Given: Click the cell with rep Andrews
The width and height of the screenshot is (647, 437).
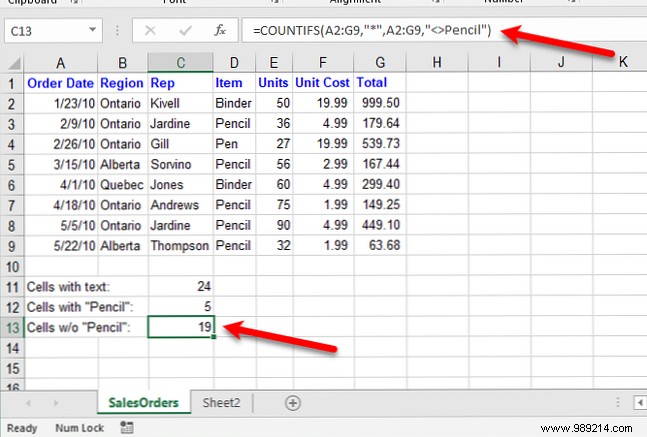Looking at the screenshot, I should [x=181, y=205].
